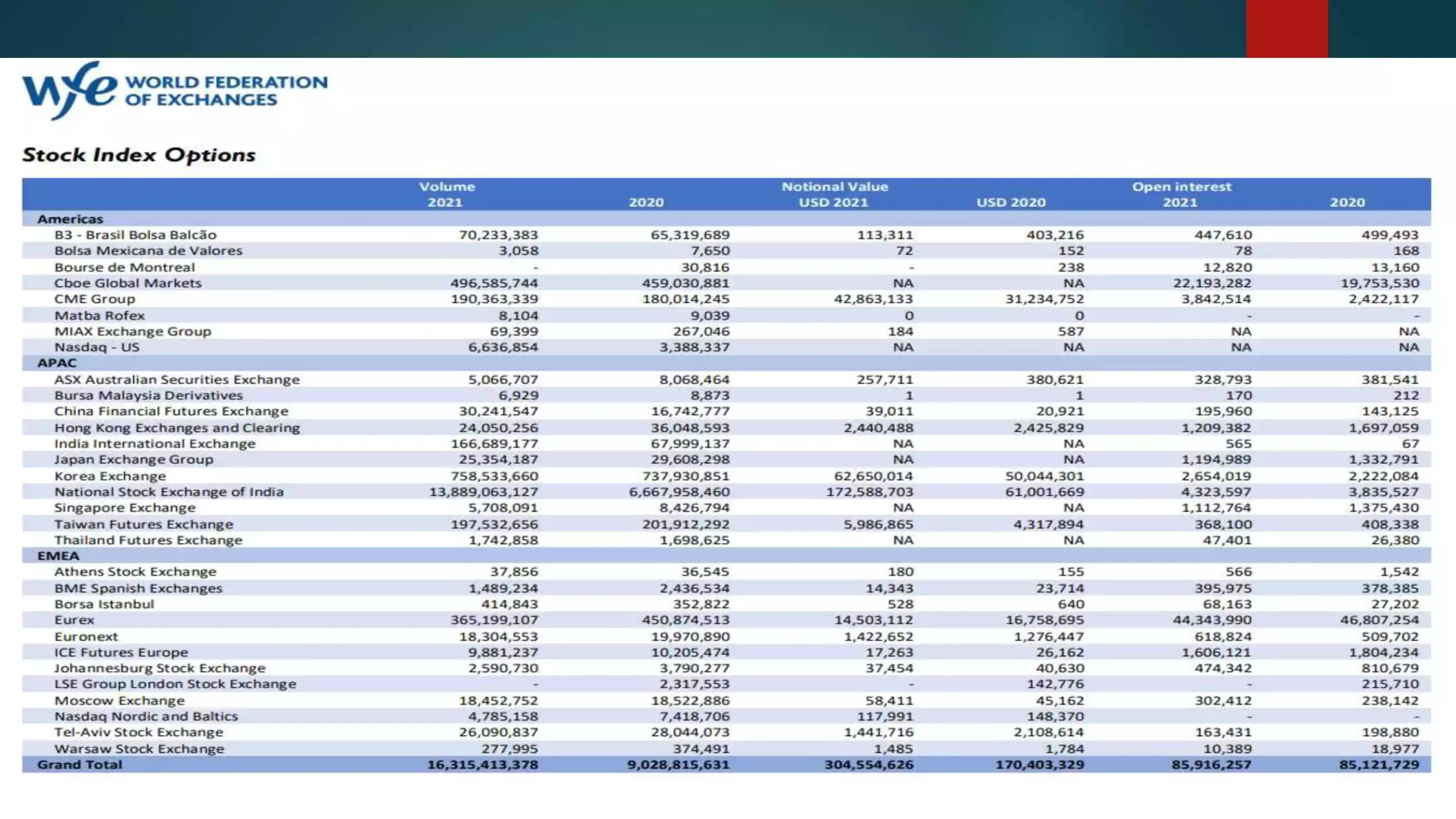1456x819 pixels.
Task: Select Korea Exchange volume 758,533,660
Action: click(x=494, y=477)
